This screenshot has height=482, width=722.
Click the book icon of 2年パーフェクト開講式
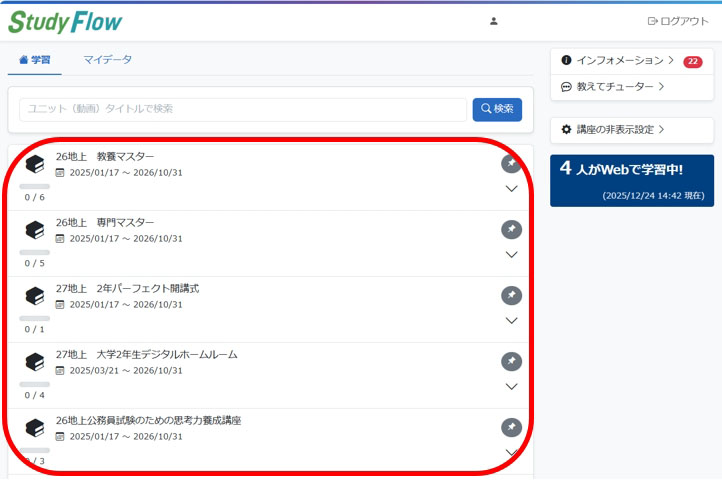tap(35, 296)
